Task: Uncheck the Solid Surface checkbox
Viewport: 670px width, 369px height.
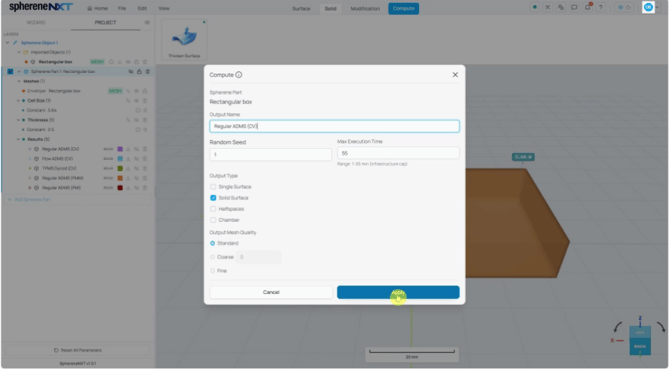Action: click(x=213, y=198)
